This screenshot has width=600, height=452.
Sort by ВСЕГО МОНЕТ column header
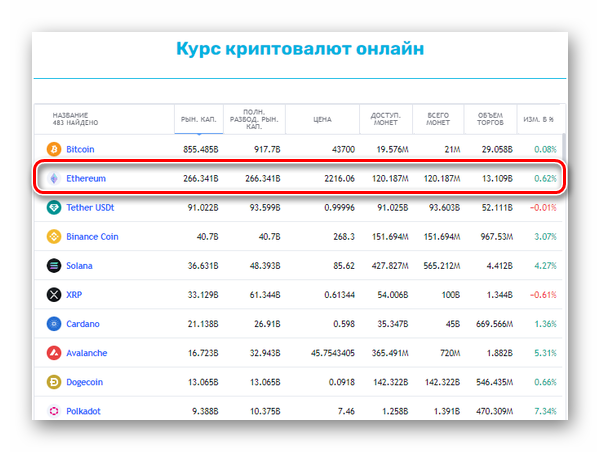[438, 119]
